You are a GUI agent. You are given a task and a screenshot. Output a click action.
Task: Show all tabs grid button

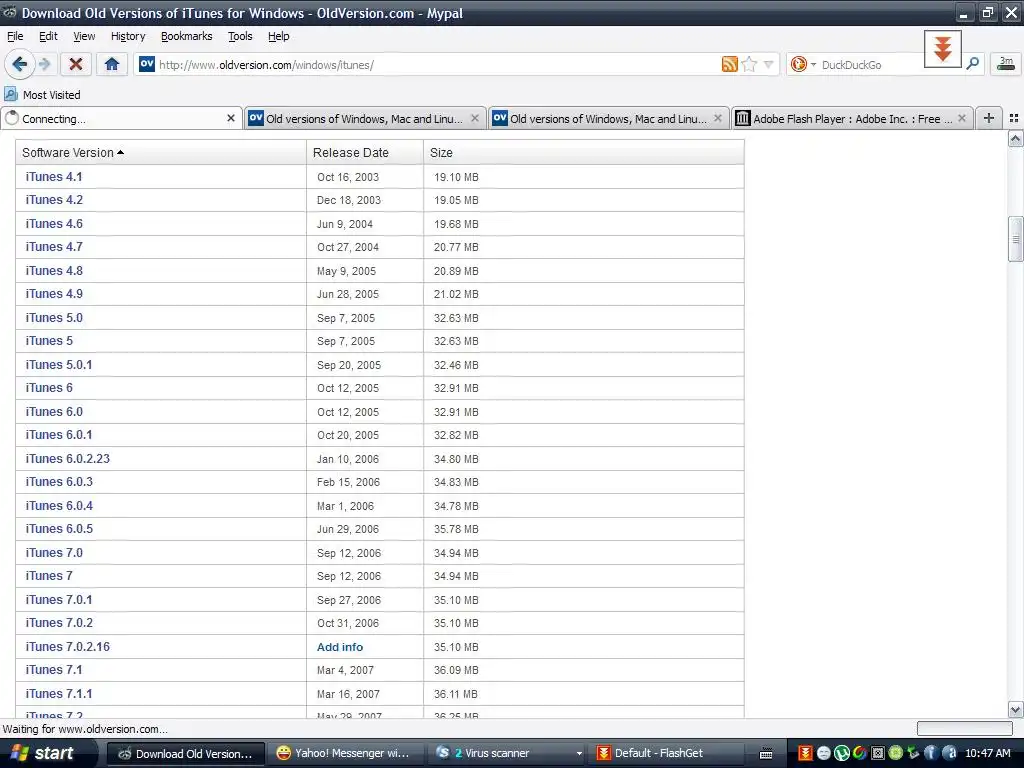tap(1014, 118)
